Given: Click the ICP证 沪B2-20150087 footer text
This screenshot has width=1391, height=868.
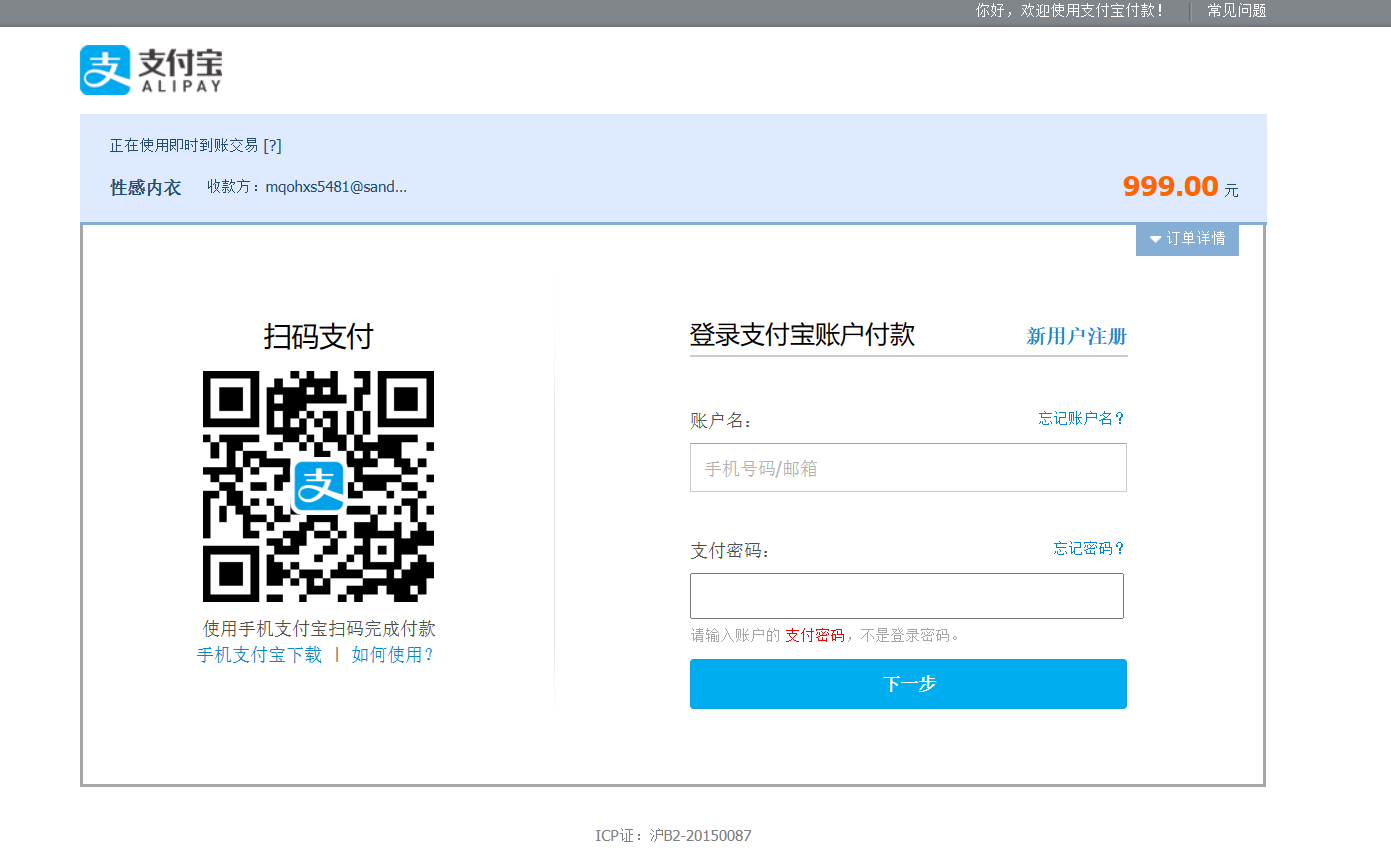Looking at the screenshot, I should (673, 836).
